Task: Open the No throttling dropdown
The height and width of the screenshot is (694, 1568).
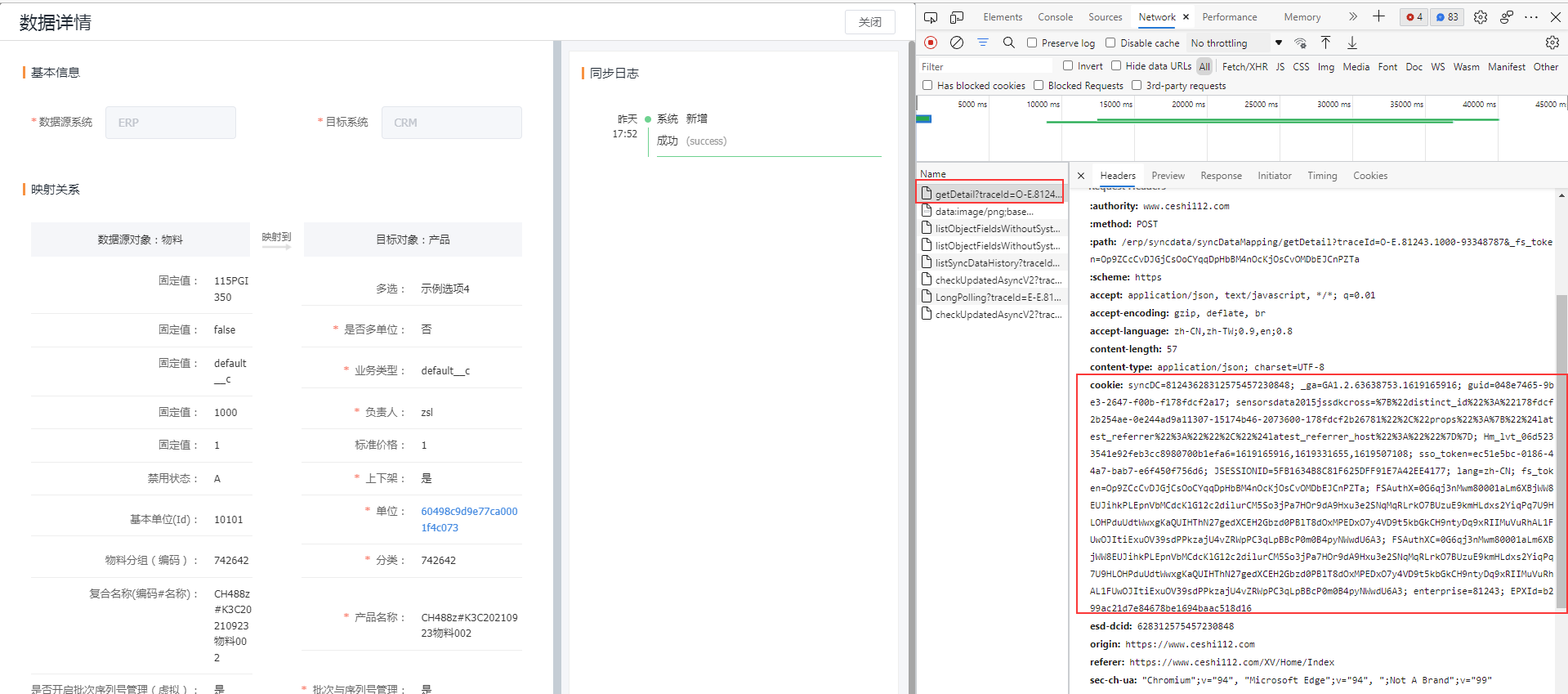Action: (1236, 43)
